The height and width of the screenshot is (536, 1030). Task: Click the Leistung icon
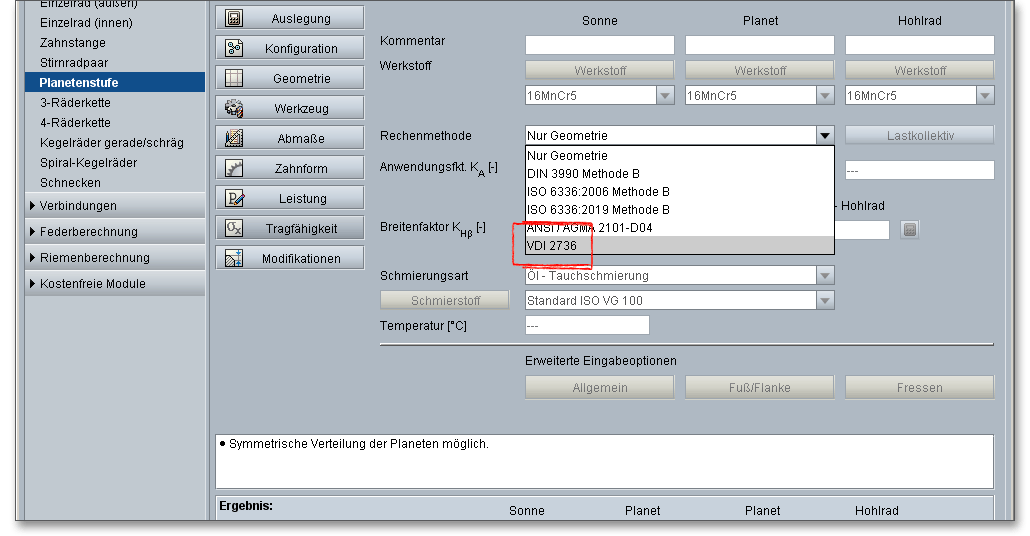click(234, 198)
